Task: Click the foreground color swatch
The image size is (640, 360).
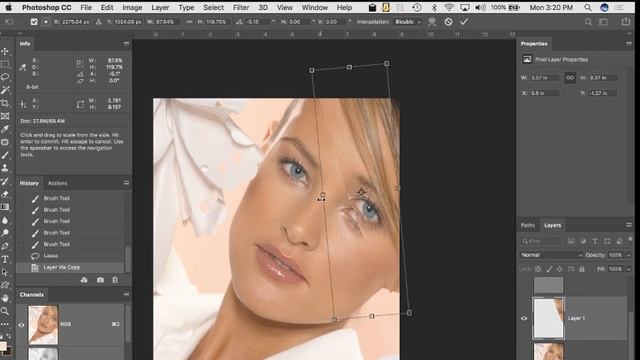Action: (2, 347)
